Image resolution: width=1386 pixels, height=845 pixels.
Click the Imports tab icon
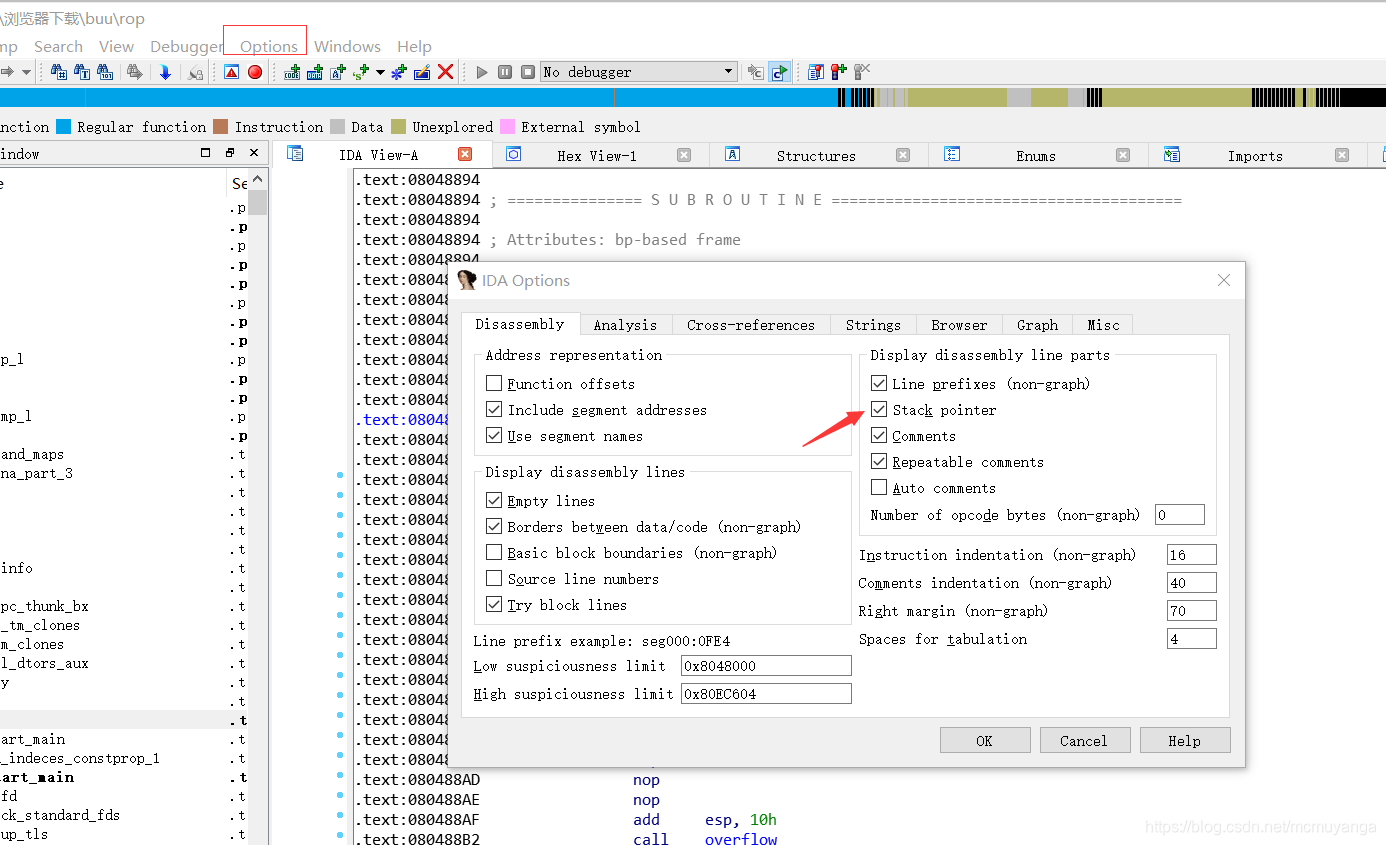pos(1171,153)
